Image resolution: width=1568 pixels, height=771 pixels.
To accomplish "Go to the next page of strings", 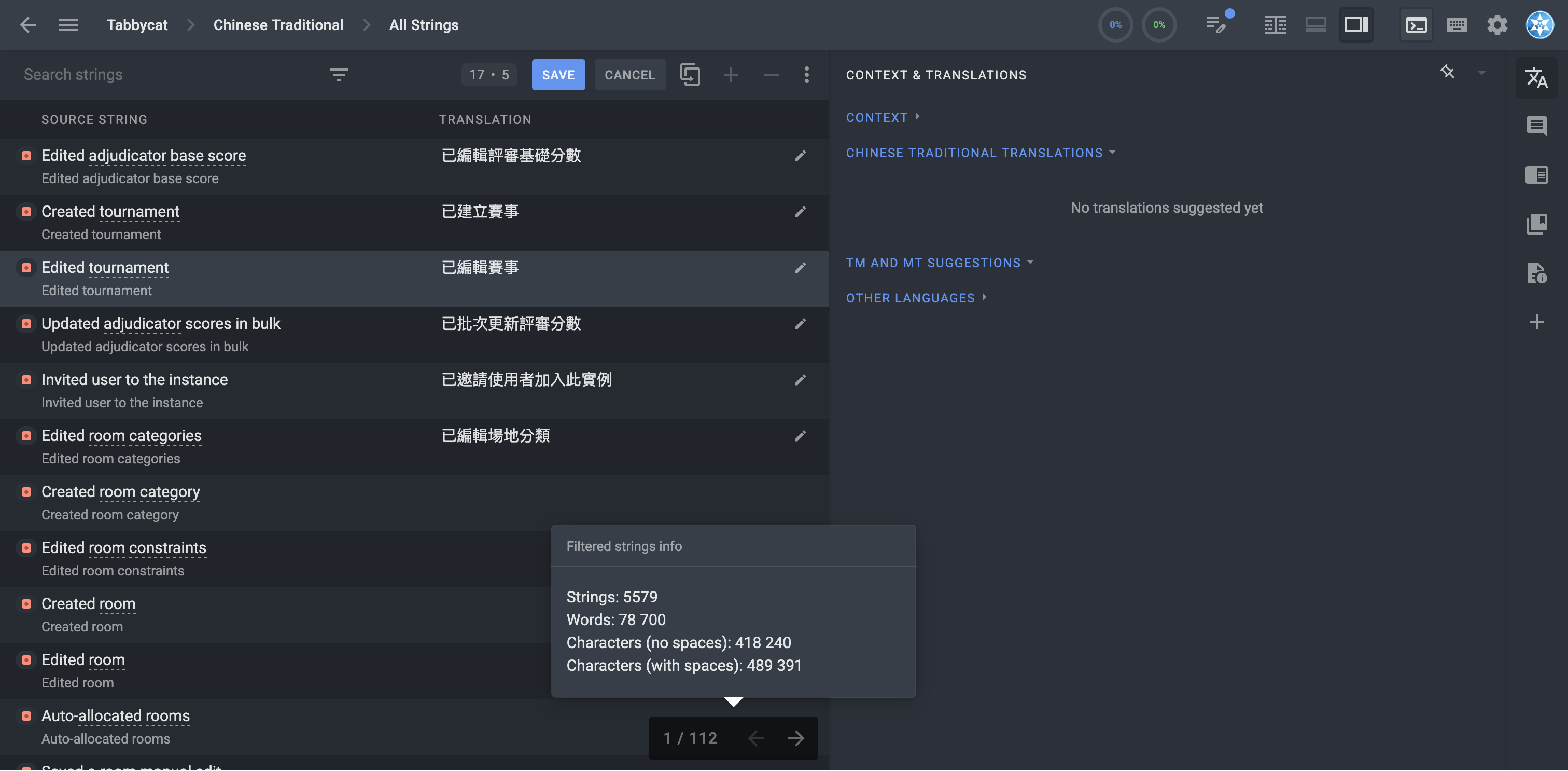I will pos(795,738).
